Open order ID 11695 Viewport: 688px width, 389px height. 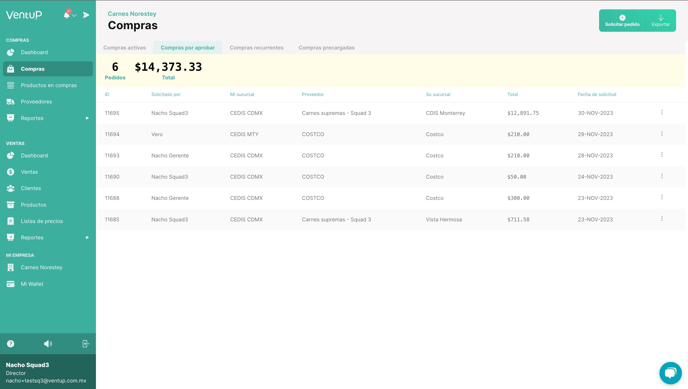[112, 113]
